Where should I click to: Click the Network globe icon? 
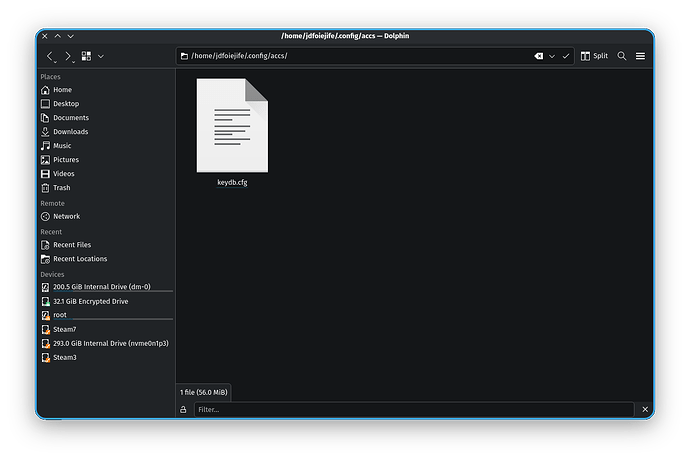(x=45, y=216)
